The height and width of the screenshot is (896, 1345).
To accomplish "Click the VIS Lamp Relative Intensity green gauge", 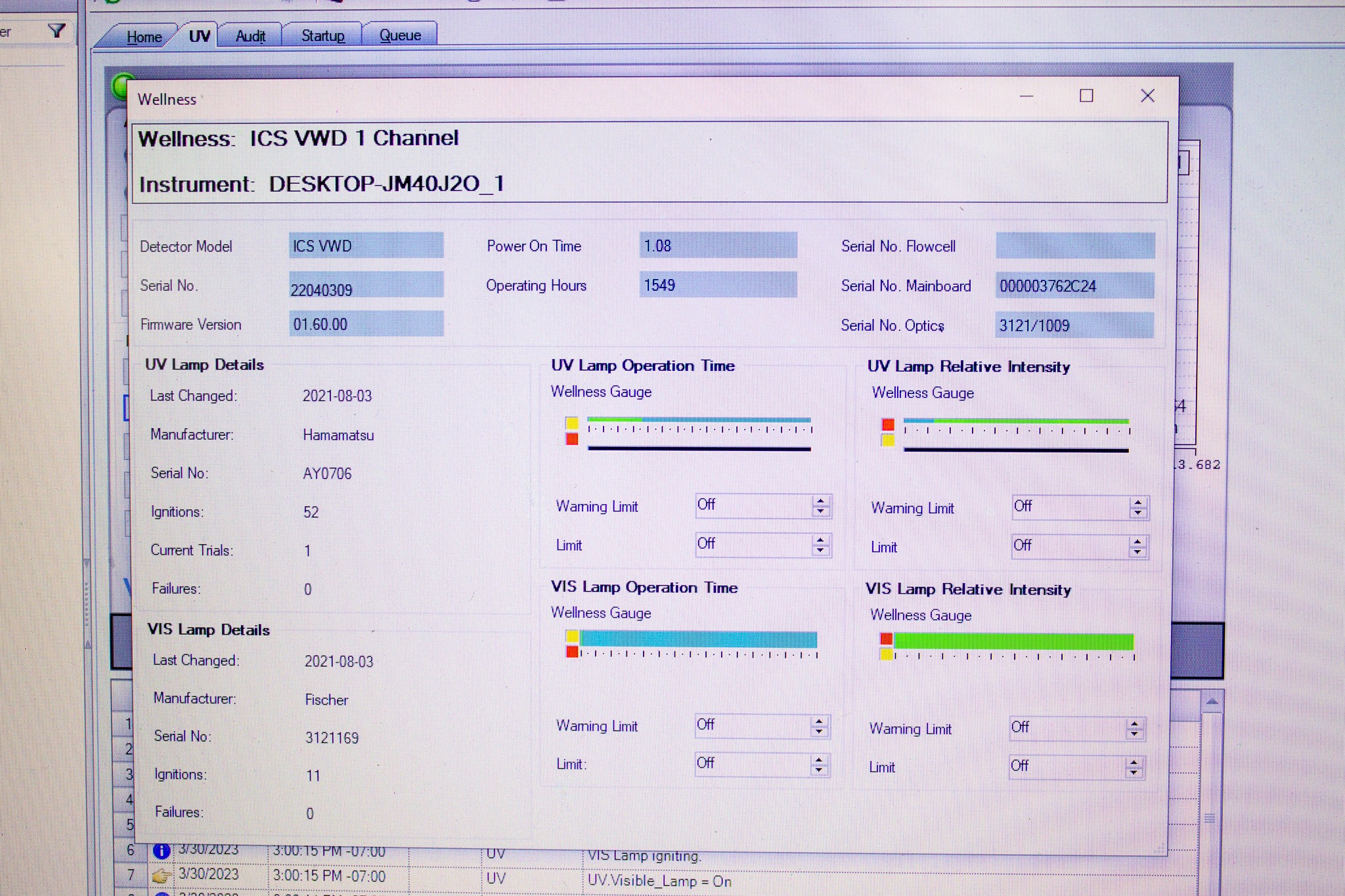I will click(x=1013, y=641).
